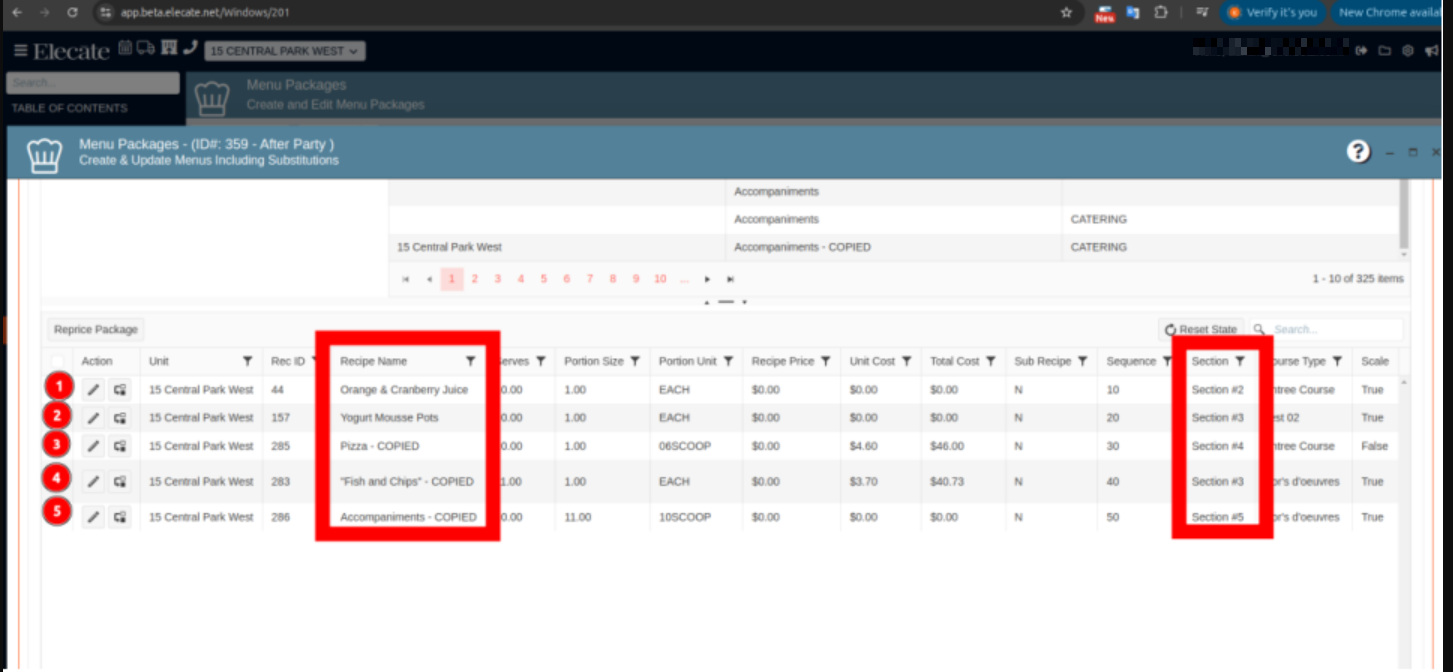Go to page 5 in the pager
1453x672 pixels.
coord(544,279)
